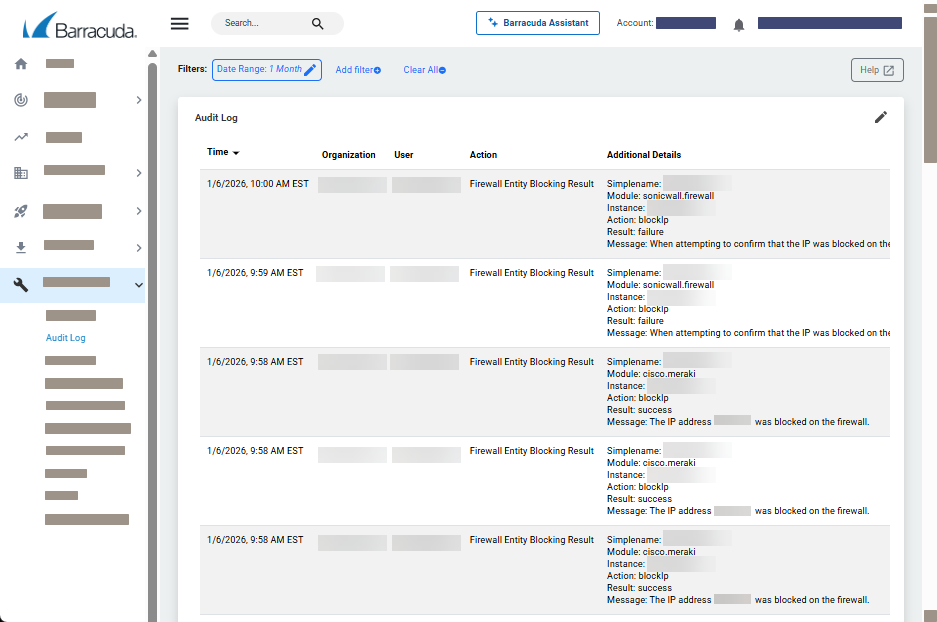Open the Home dashboard icon
Image resolution: width=937 pixels, height=622 pixels.
20,62
